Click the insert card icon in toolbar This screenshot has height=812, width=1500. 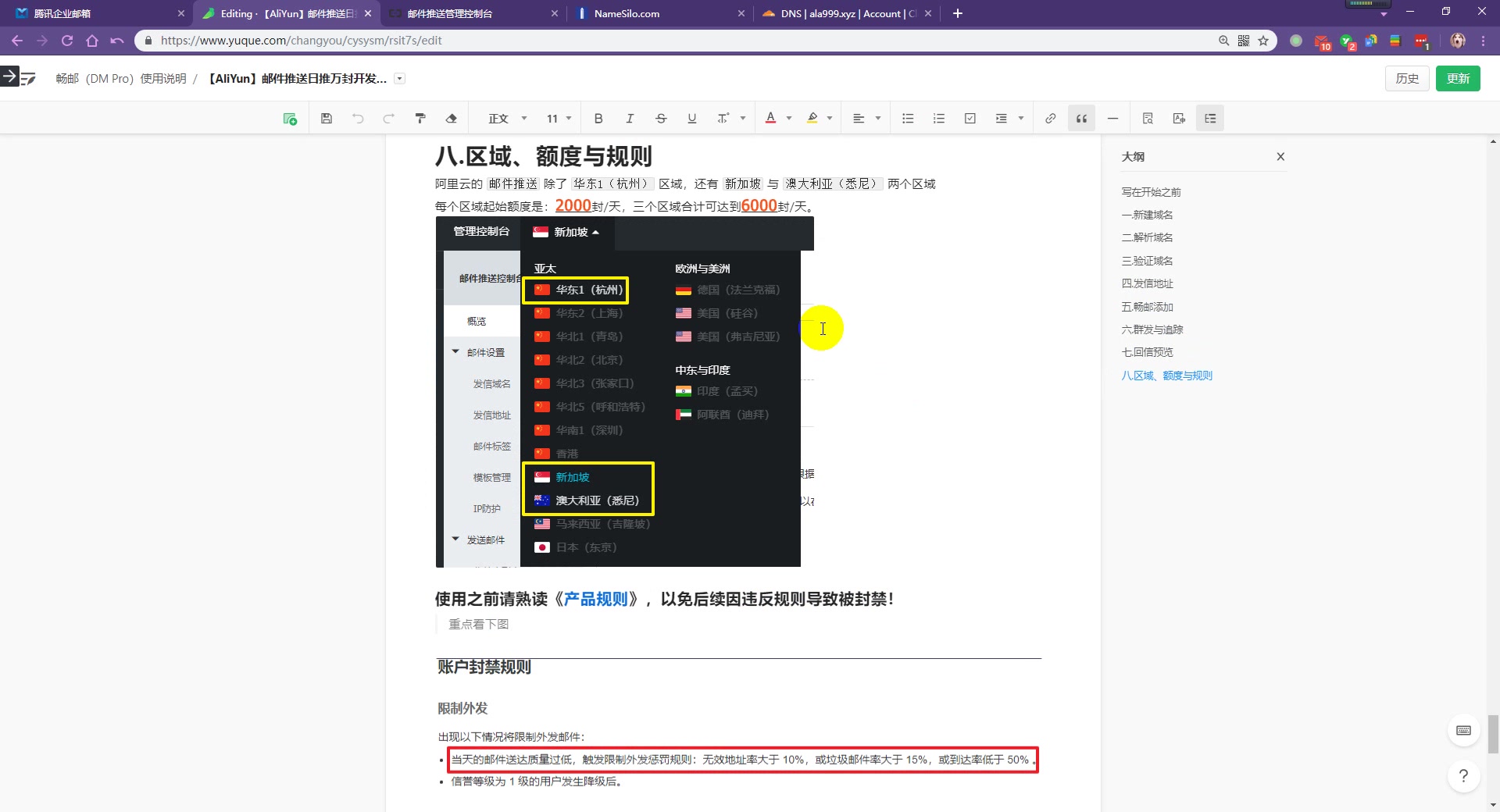290,119
